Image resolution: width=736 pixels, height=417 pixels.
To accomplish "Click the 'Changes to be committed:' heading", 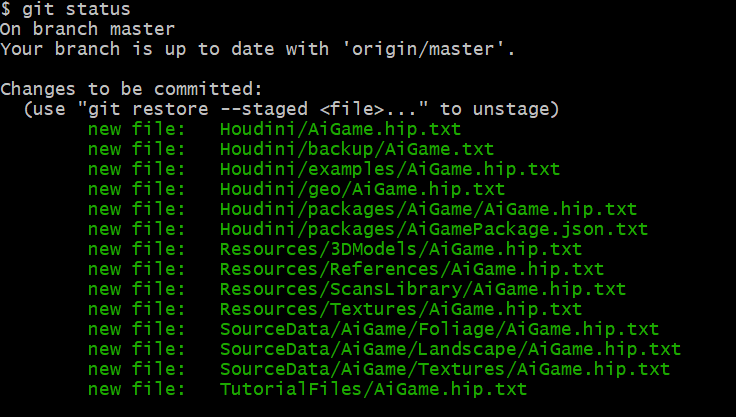I will (131, 89).
